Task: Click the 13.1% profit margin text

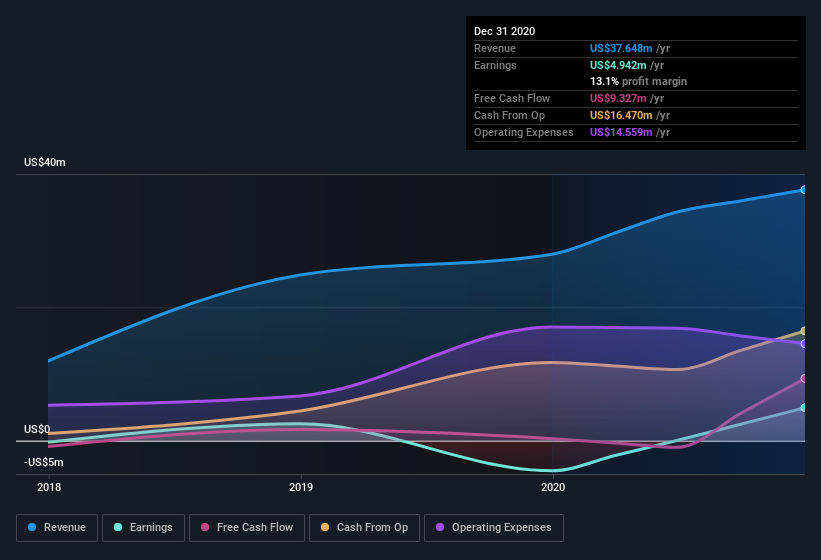Action: point(638,81)
